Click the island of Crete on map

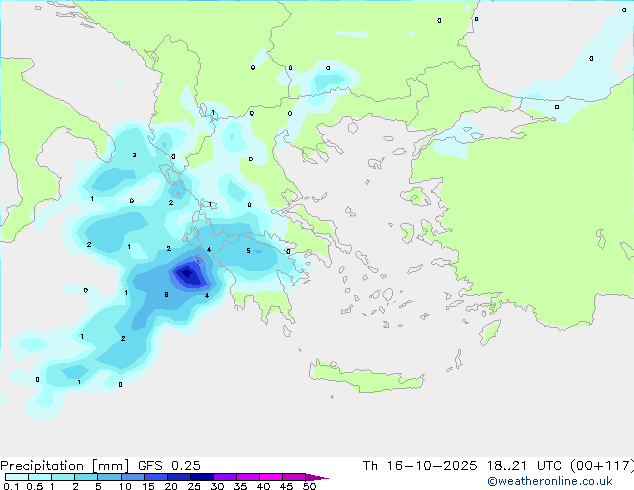pos(366,377)
